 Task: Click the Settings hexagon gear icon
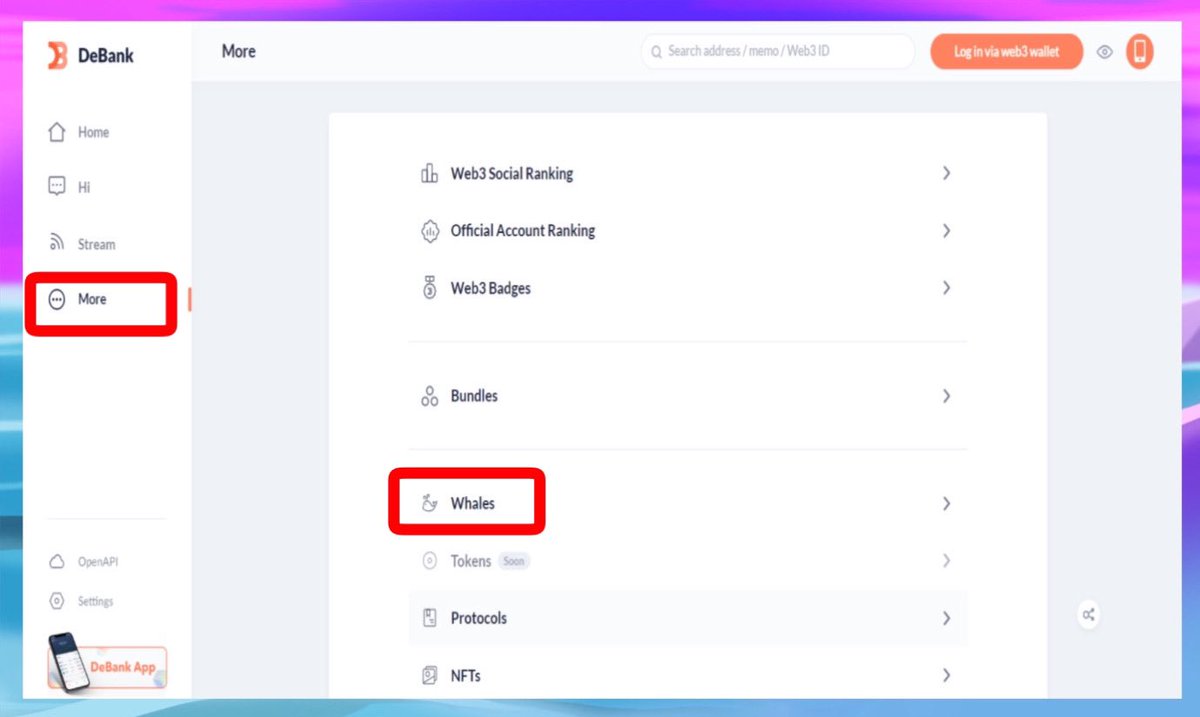57,601
